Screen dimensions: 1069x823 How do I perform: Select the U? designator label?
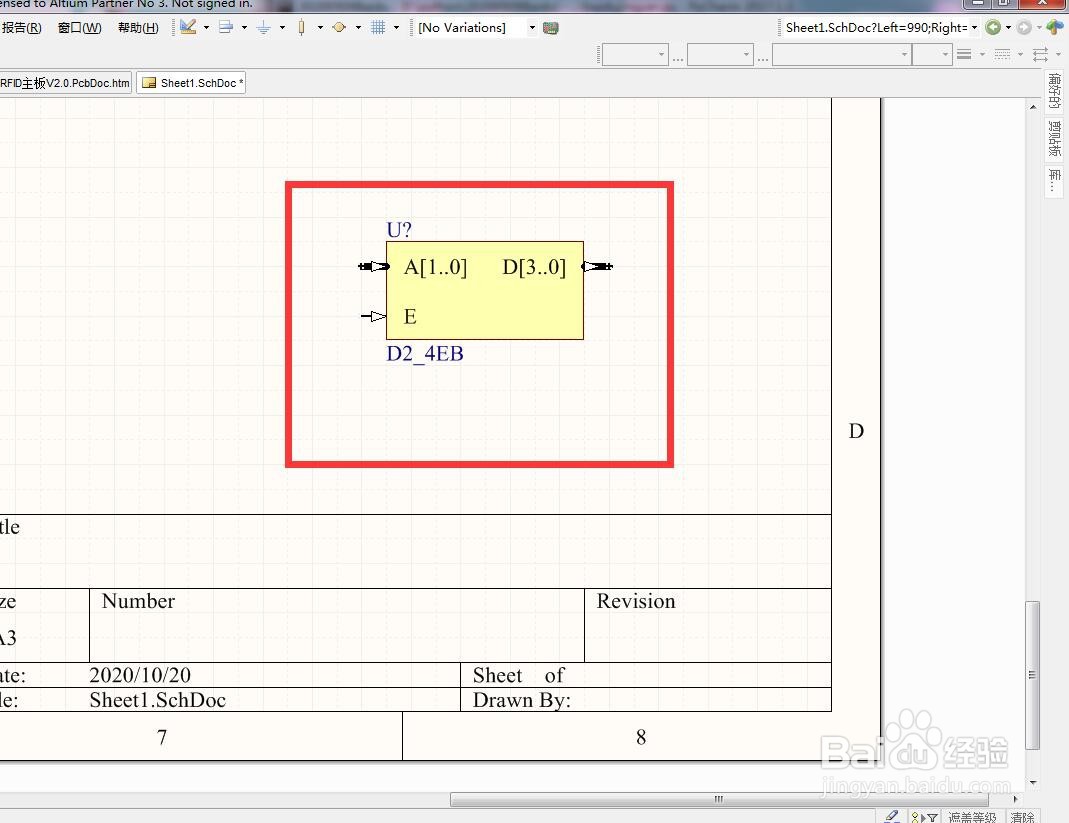point(399,230)
